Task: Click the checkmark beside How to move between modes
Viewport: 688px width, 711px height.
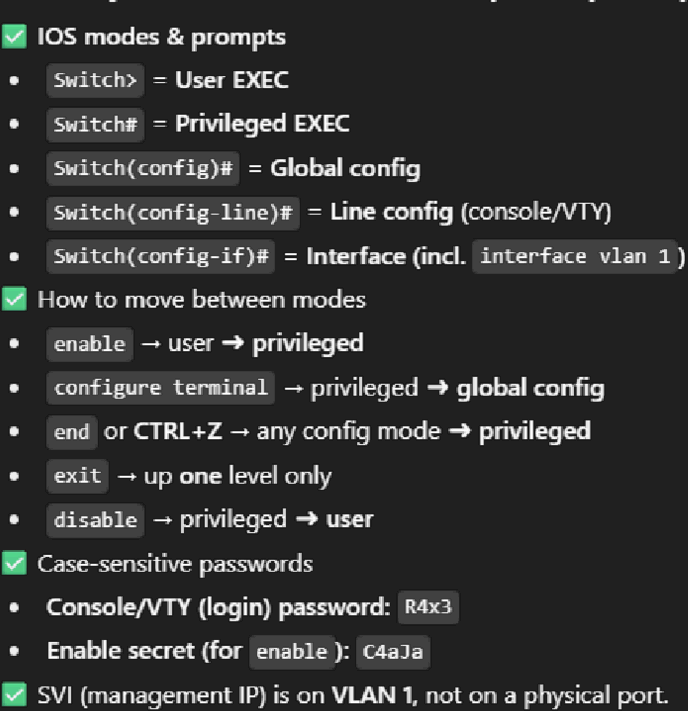Action: click(x=14, y=299)
